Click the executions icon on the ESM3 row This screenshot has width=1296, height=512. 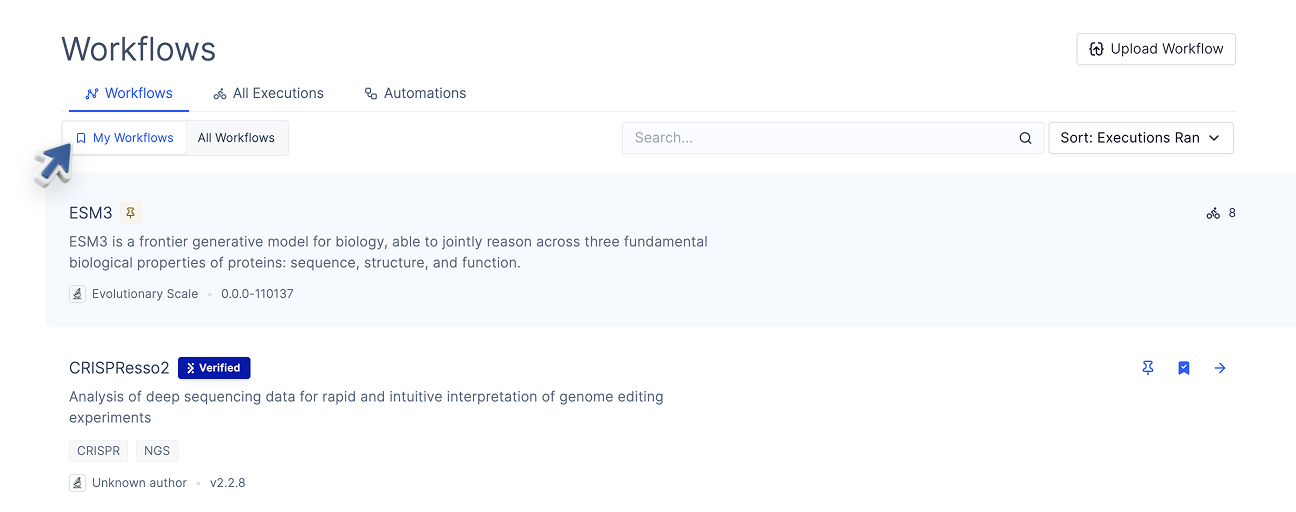pos(1213,213)
